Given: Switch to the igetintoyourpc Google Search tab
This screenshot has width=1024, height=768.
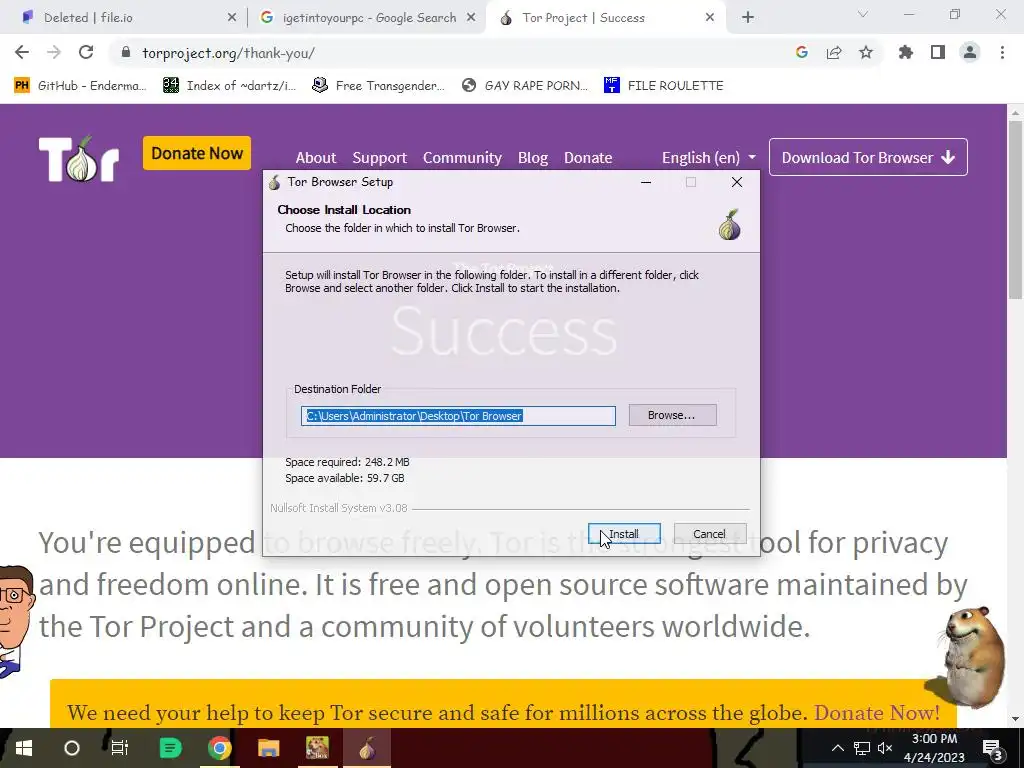Looking at the screenshot, I should (366, 18).
